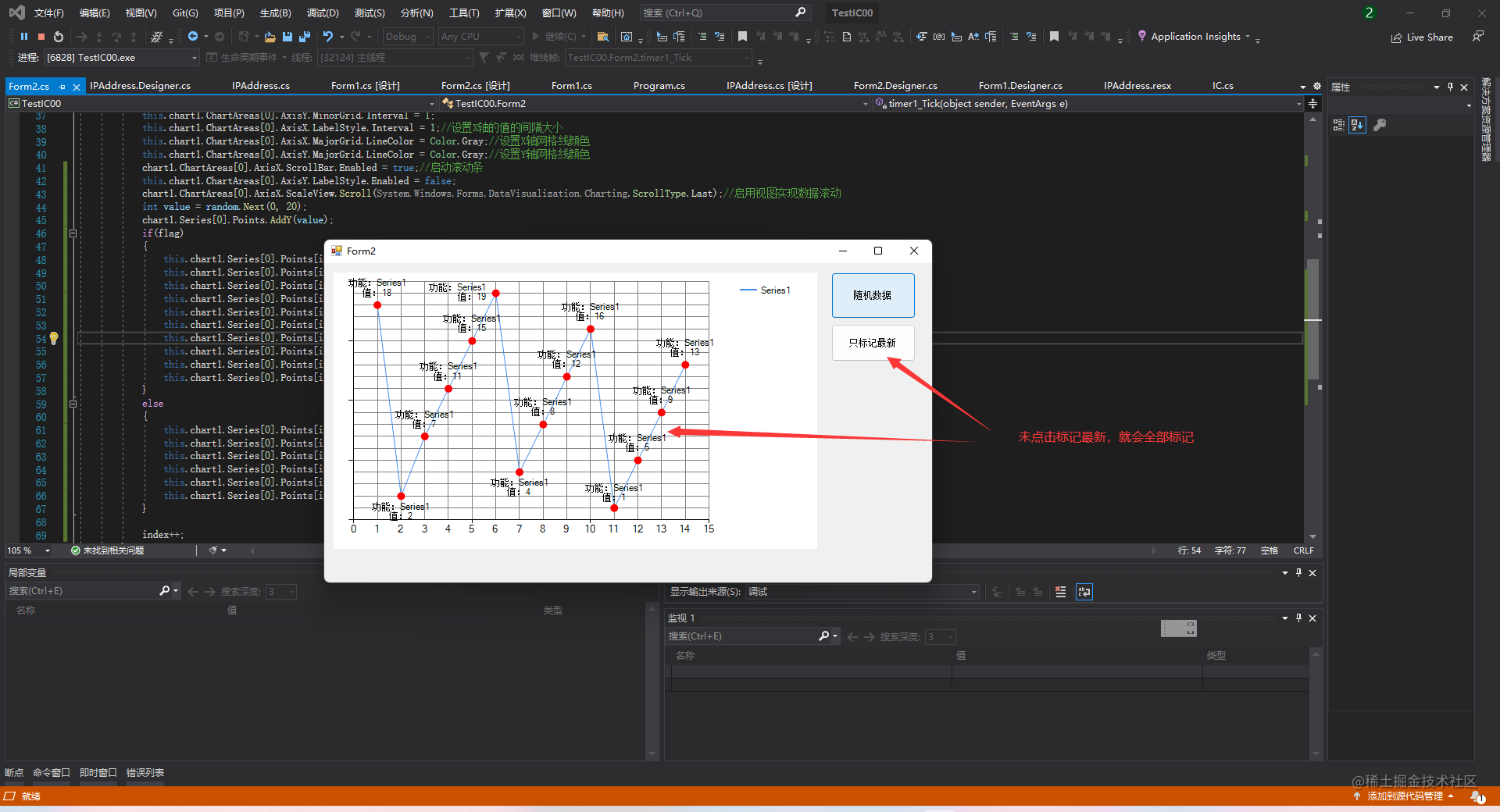Screen dimensions: 1500x812
Task: Toggle word wrap in the Output panel
Action: [1084, 592]
